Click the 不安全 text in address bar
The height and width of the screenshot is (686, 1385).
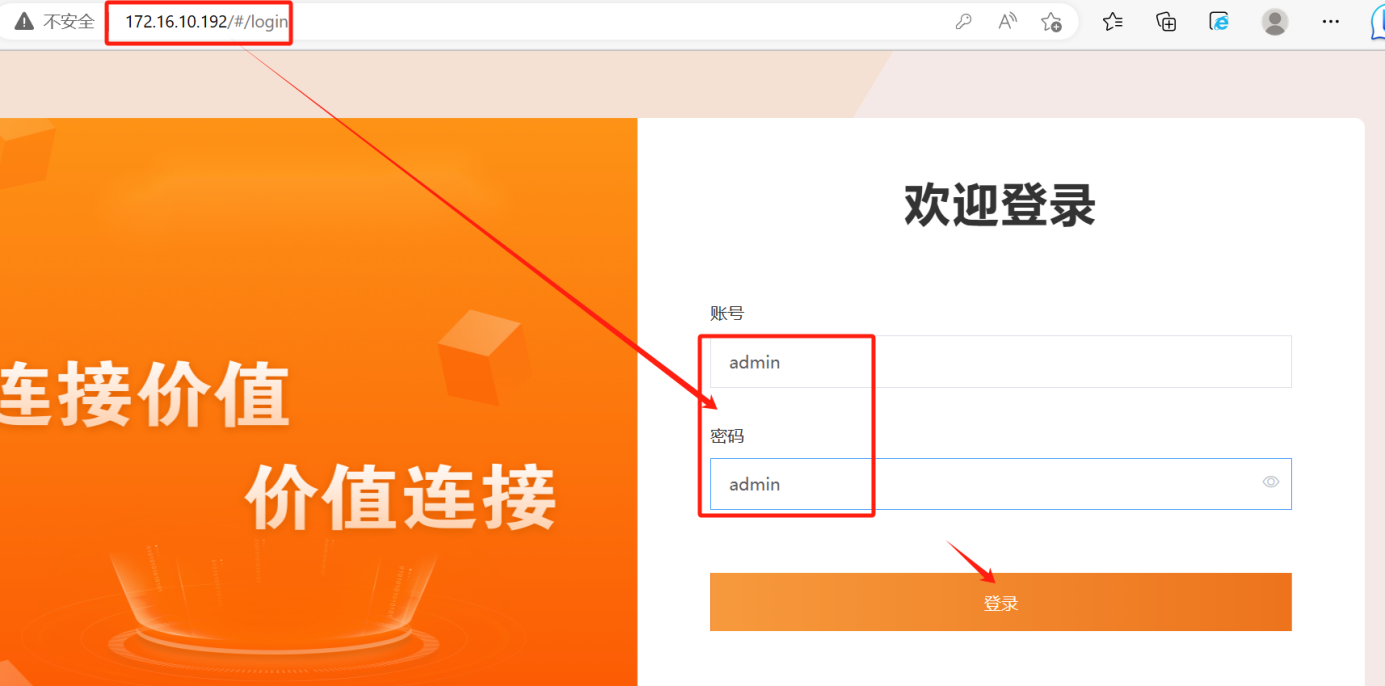coord(69,21)
